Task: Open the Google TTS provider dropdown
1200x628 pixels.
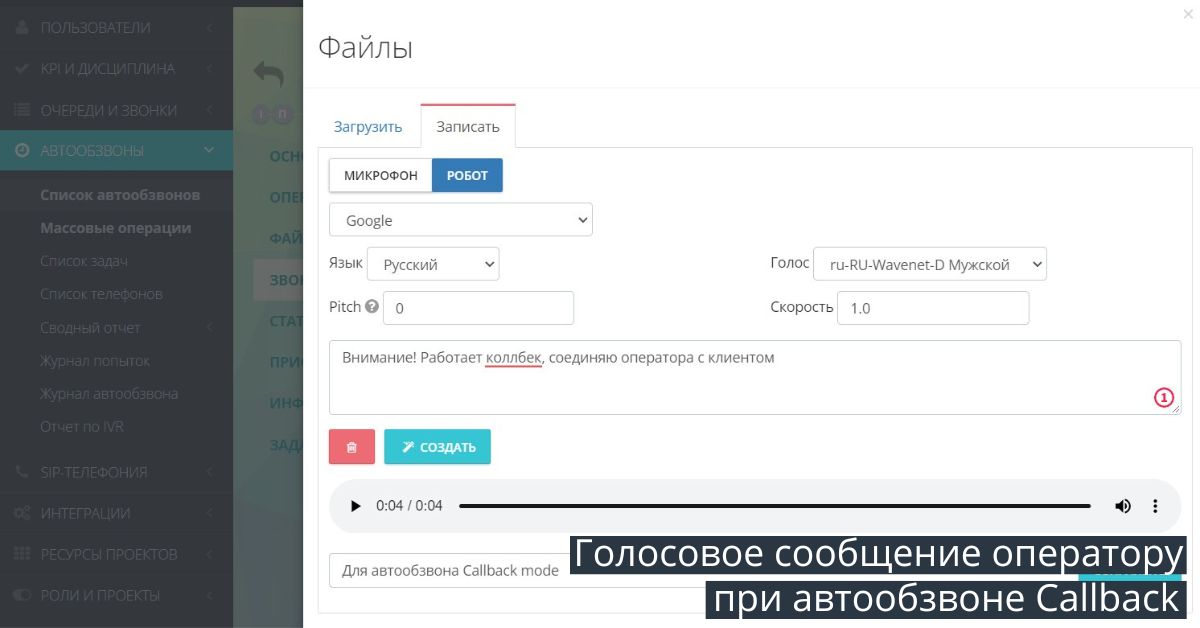Action: [x=460, y=219]
